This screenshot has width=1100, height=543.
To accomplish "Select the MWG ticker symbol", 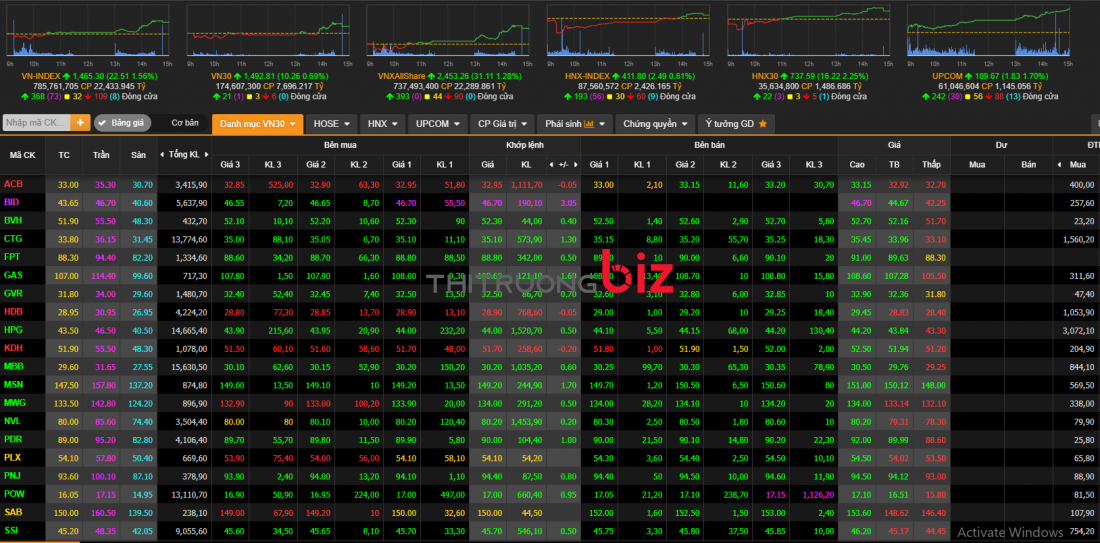I will tap(15, 403).
